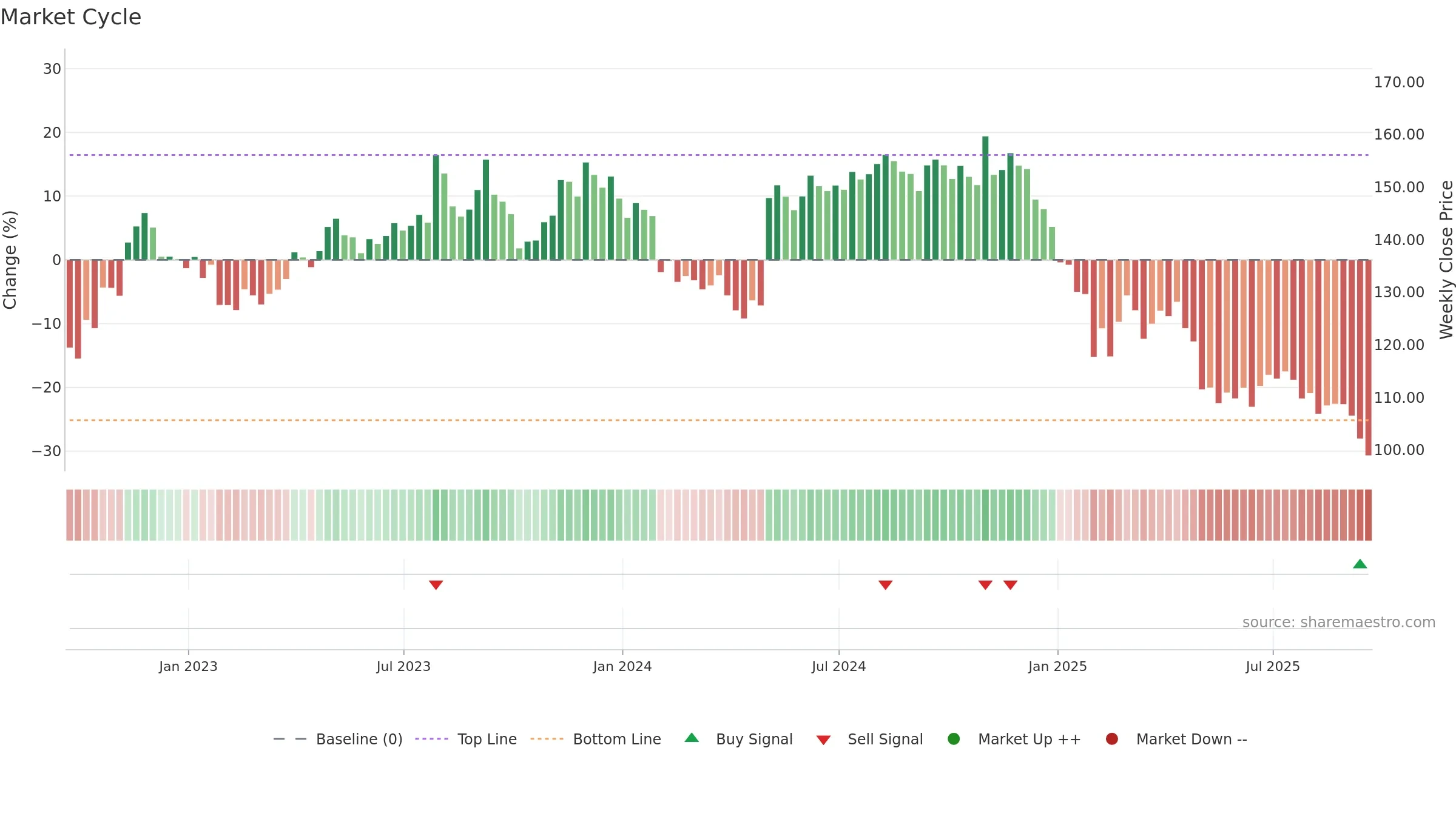Click the red triangle icon in the legend
Image resolution: width=1456 pixels, height=819 pixels.
pyautogui.click(x=823, y=740)
